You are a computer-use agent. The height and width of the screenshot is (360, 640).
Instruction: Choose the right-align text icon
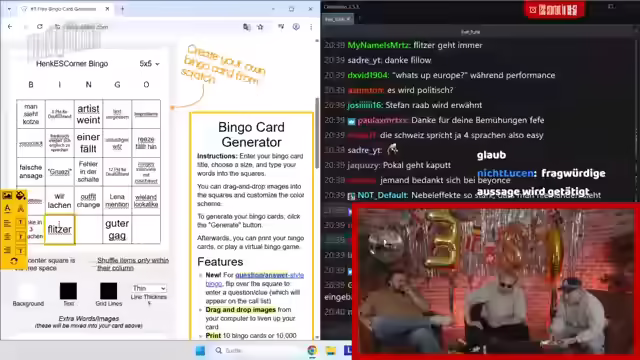(7, 250)
